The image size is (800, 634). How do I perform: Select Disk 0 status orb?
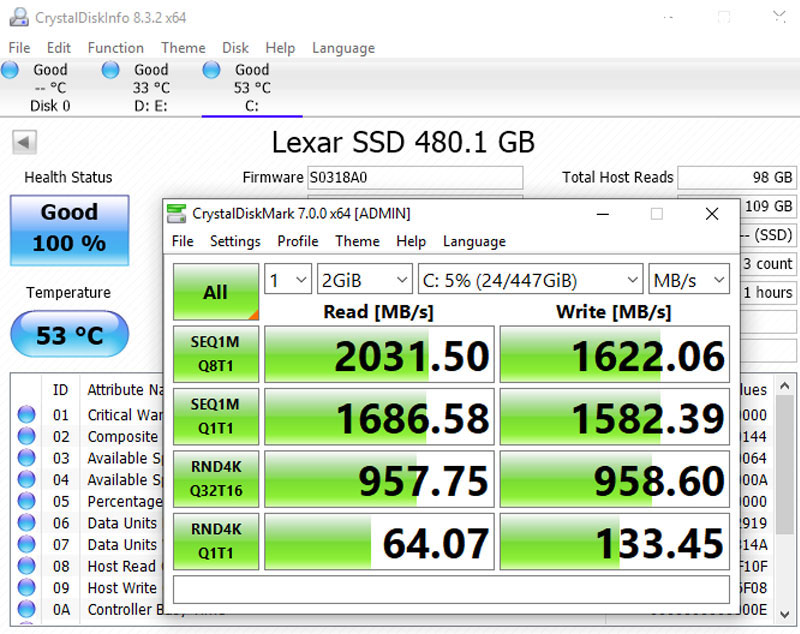click(x=10, y=70)
